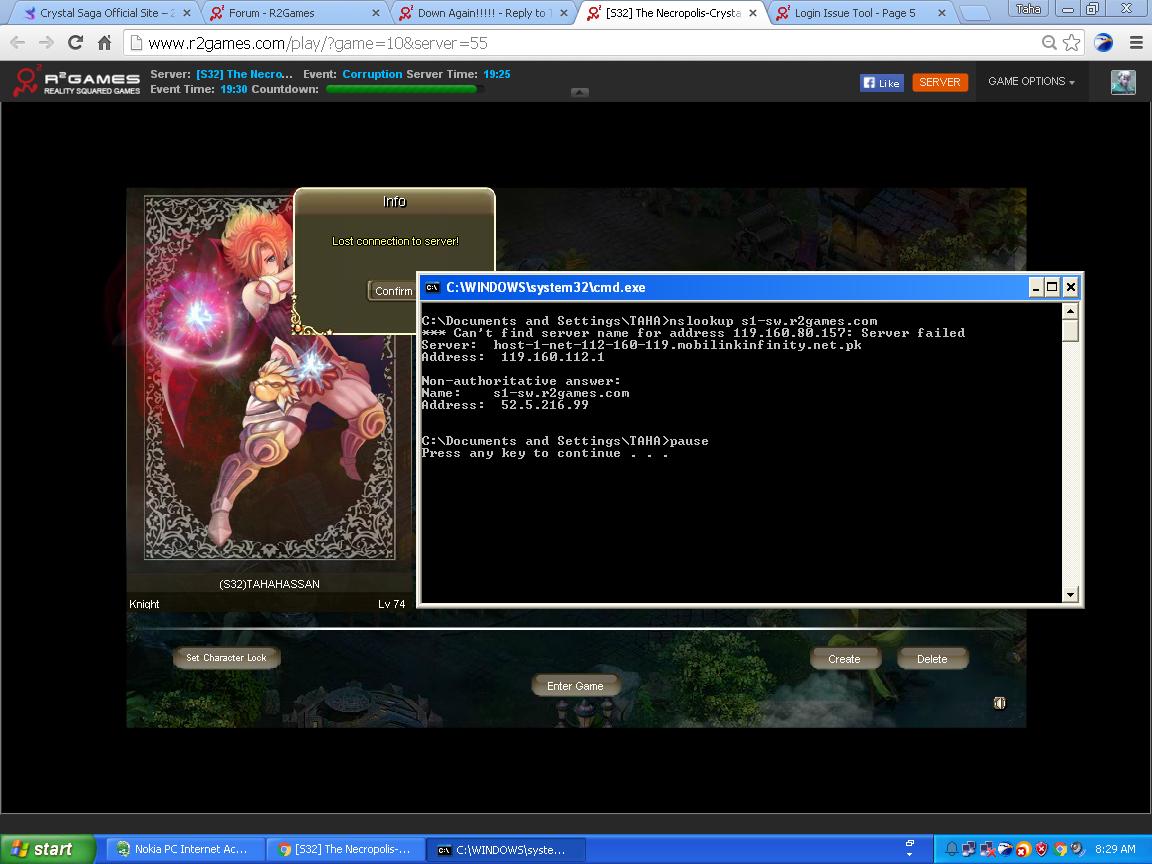
Task: Open the Windows Start menu
Action: (46, 849)
